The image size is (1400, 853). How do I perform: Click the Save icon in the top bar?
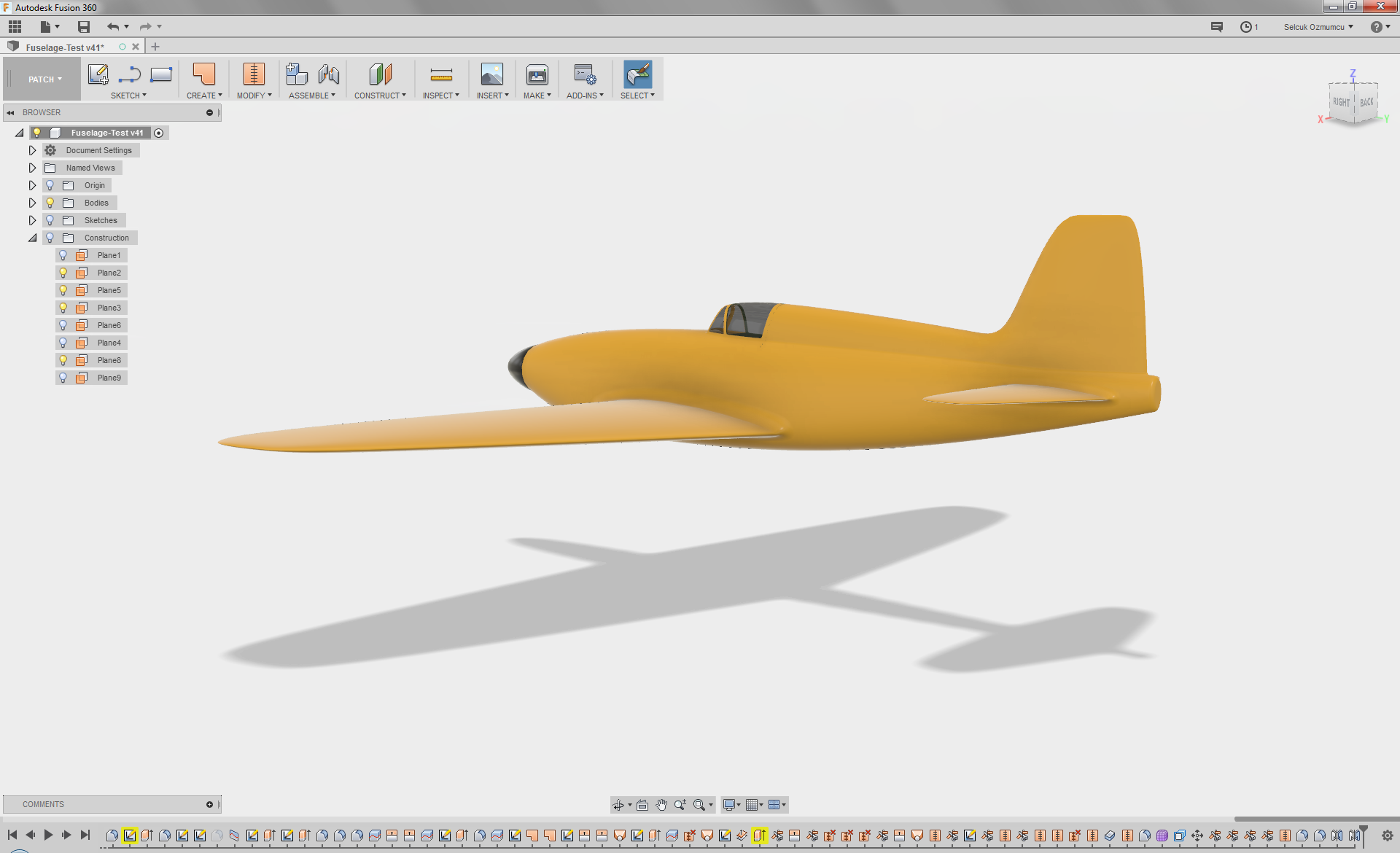(x=84, y=27)
